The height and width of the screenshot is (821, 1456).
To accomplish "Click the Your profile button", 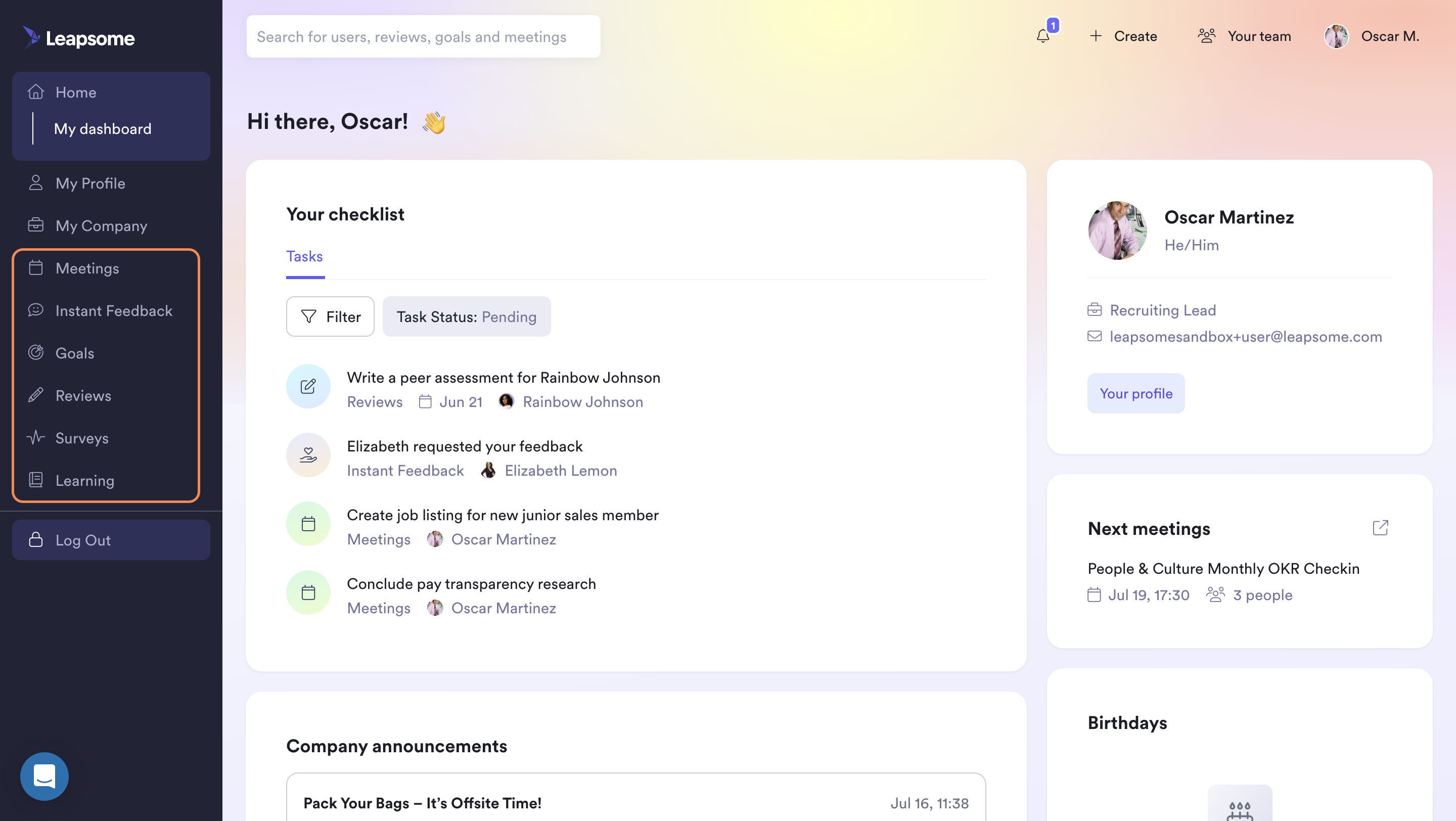I will [x=1135, y=393].
